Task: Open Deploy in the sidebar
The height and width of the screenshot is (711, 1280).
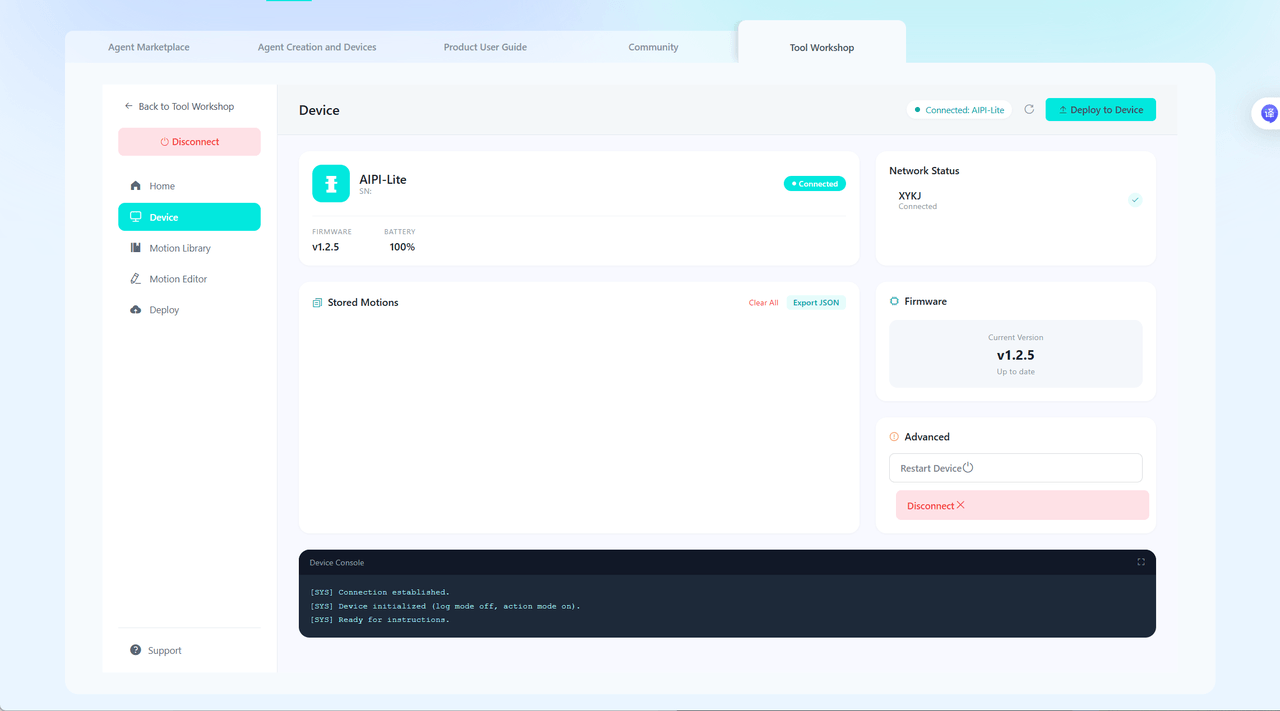Action: (x=189, y=310)
